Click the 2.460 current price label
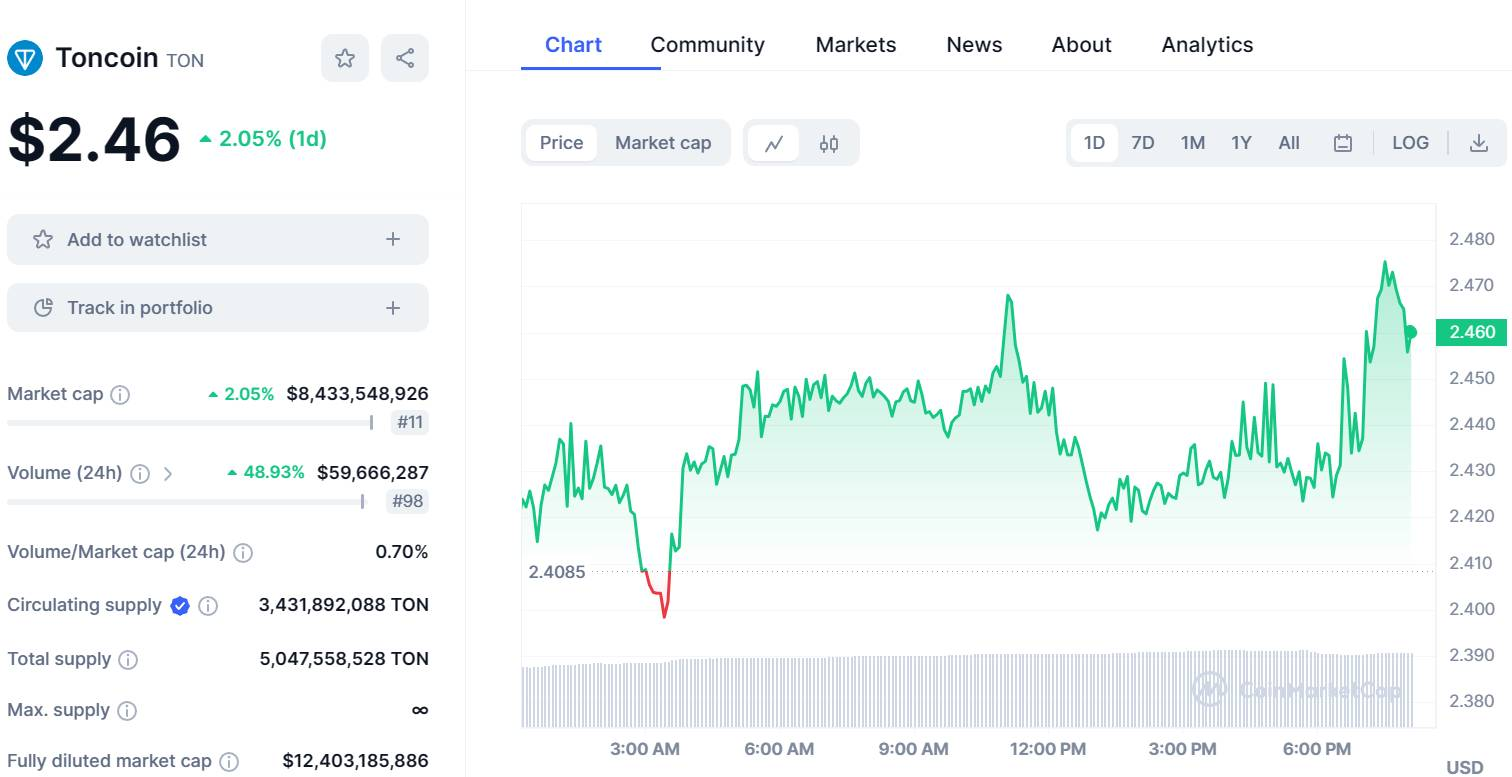This screenshot has width=1512, height=777. pos(1471,332)
